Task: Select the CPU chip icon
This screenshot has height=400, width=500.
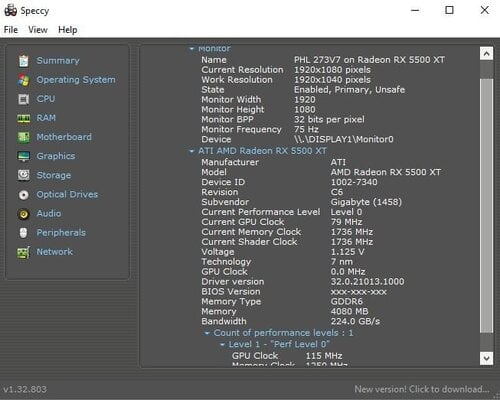Action: 24,99
